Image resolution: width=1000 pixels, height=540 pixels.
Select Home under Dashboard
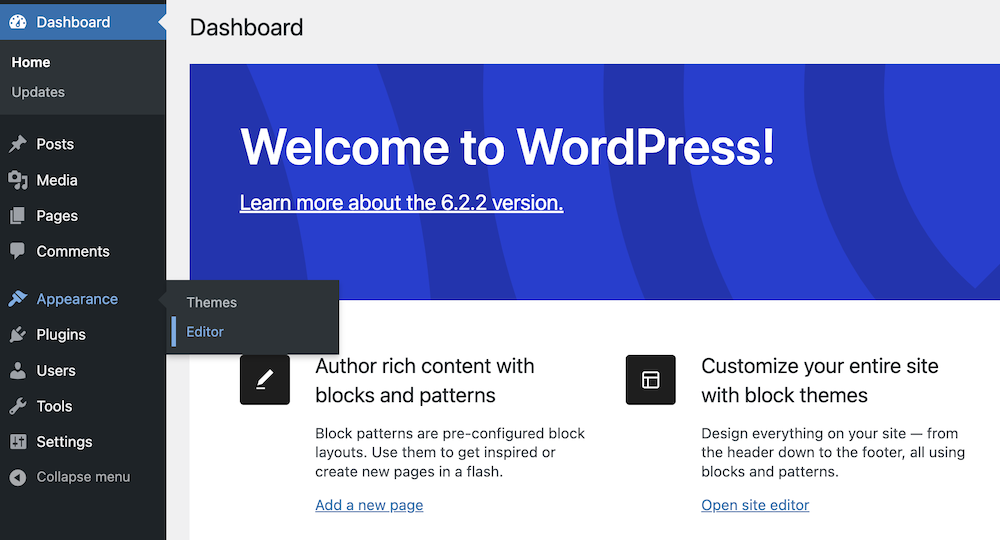pyautogui.click(x=31, y=62)
